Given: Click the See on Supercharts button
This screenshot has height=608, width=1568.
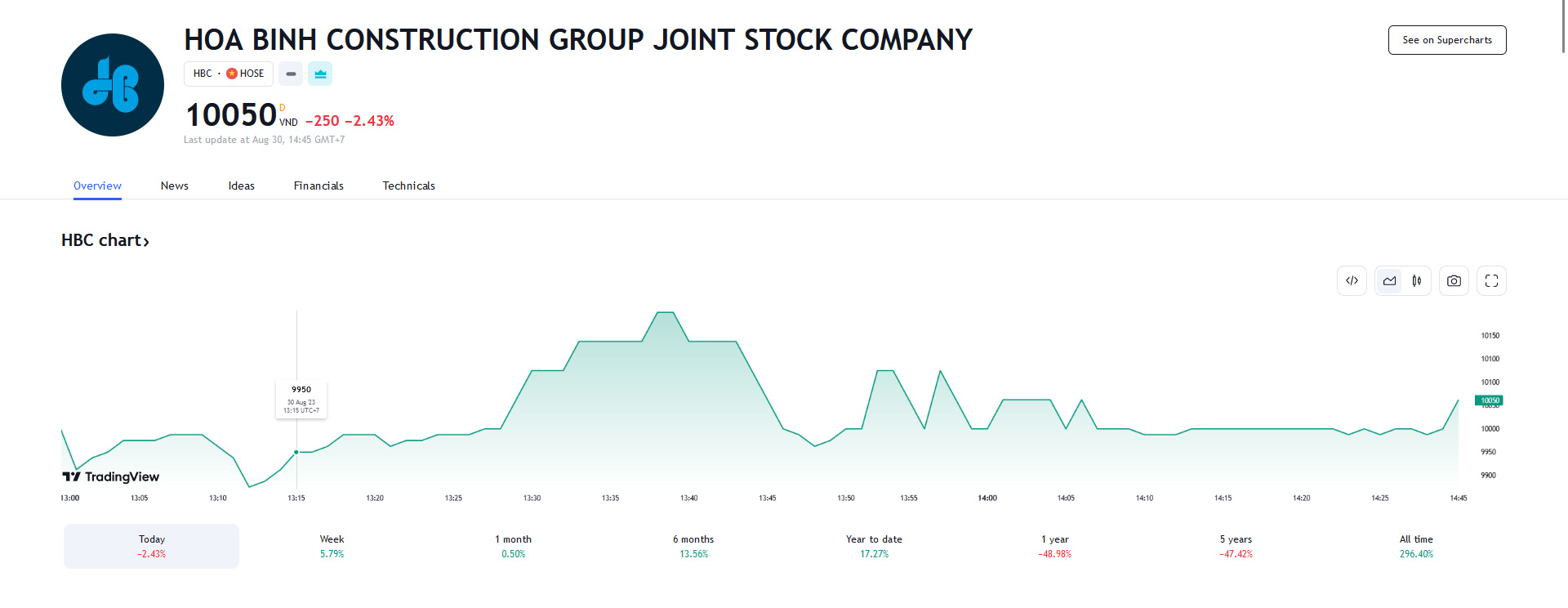Looking at the screenshot, I should 1447,40.
